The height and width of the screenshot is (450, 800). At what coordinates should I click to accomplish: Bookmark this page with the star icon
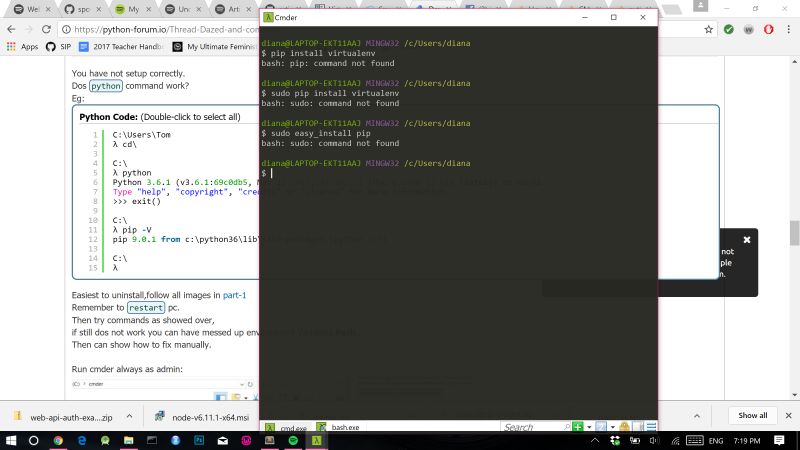709,30
